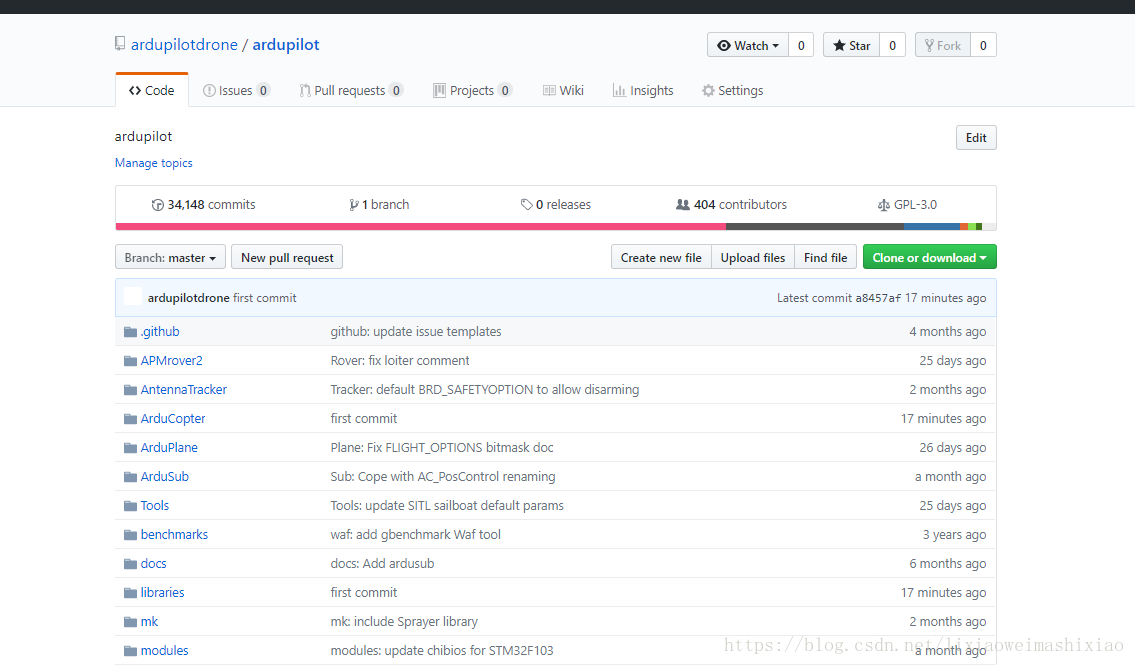
Task: Click the benchmarks folder icon
Action: (x=130, y=534)
